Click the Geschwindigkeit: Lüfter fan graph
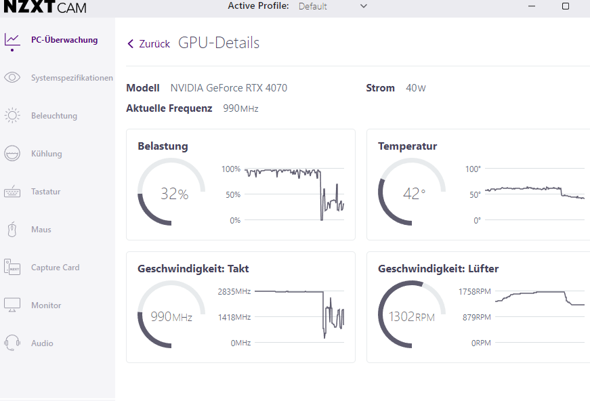Viewport: 590px width, 401px height. 540,317
